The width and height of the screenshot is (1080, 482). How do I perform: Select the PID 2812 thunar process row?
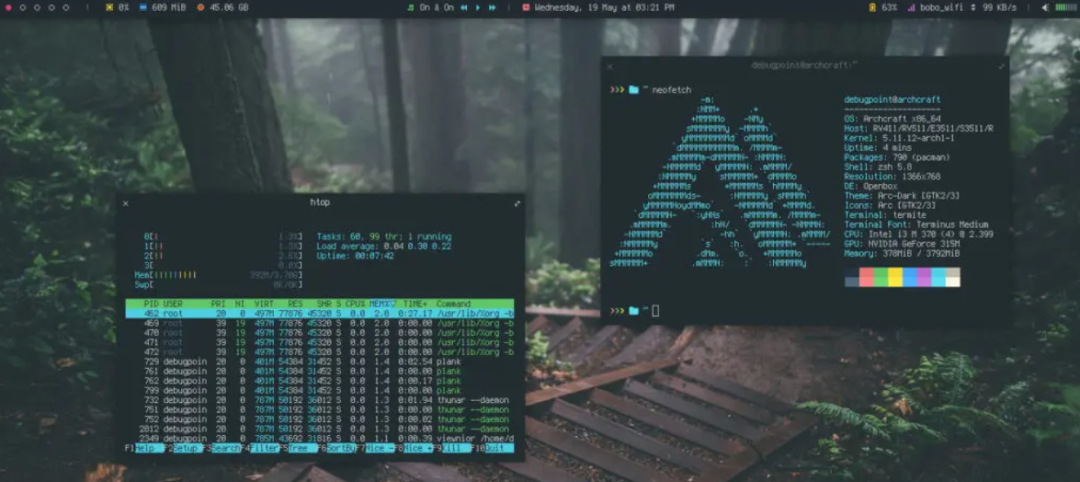coord(320,429)
